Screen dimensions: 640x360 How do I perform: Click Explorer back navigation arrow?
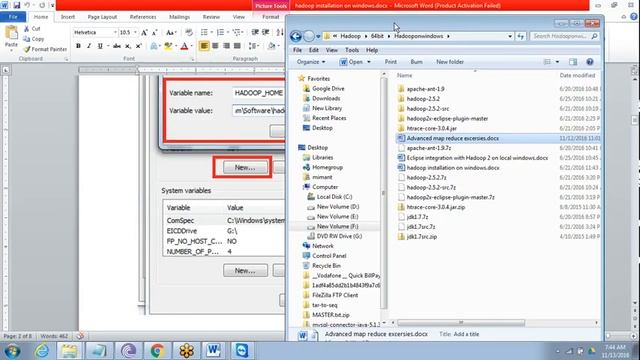coord(296,36)
